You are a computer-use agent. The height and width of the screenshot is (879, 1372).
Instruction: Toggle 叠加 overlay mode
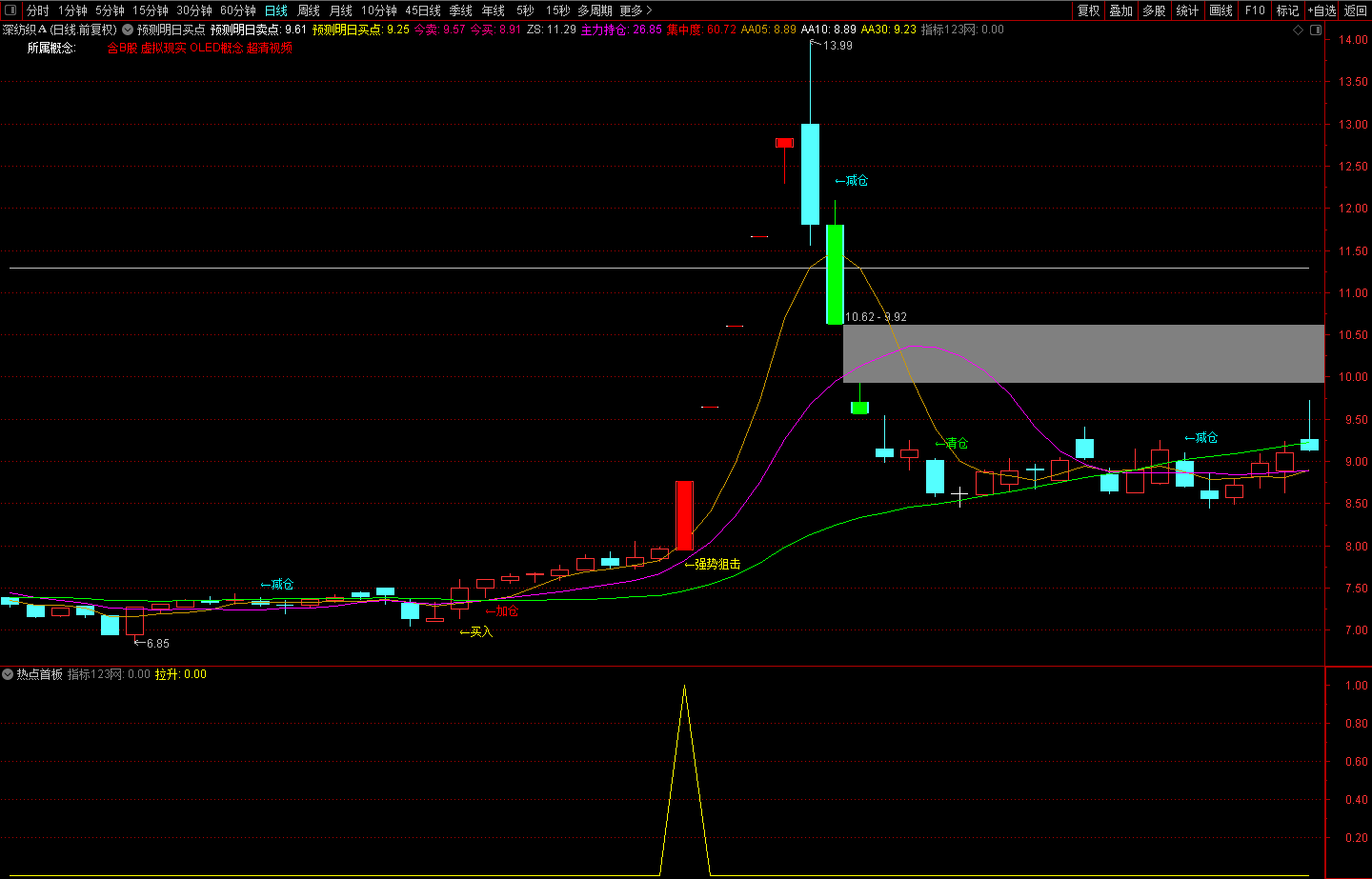tap(1120, 10)
